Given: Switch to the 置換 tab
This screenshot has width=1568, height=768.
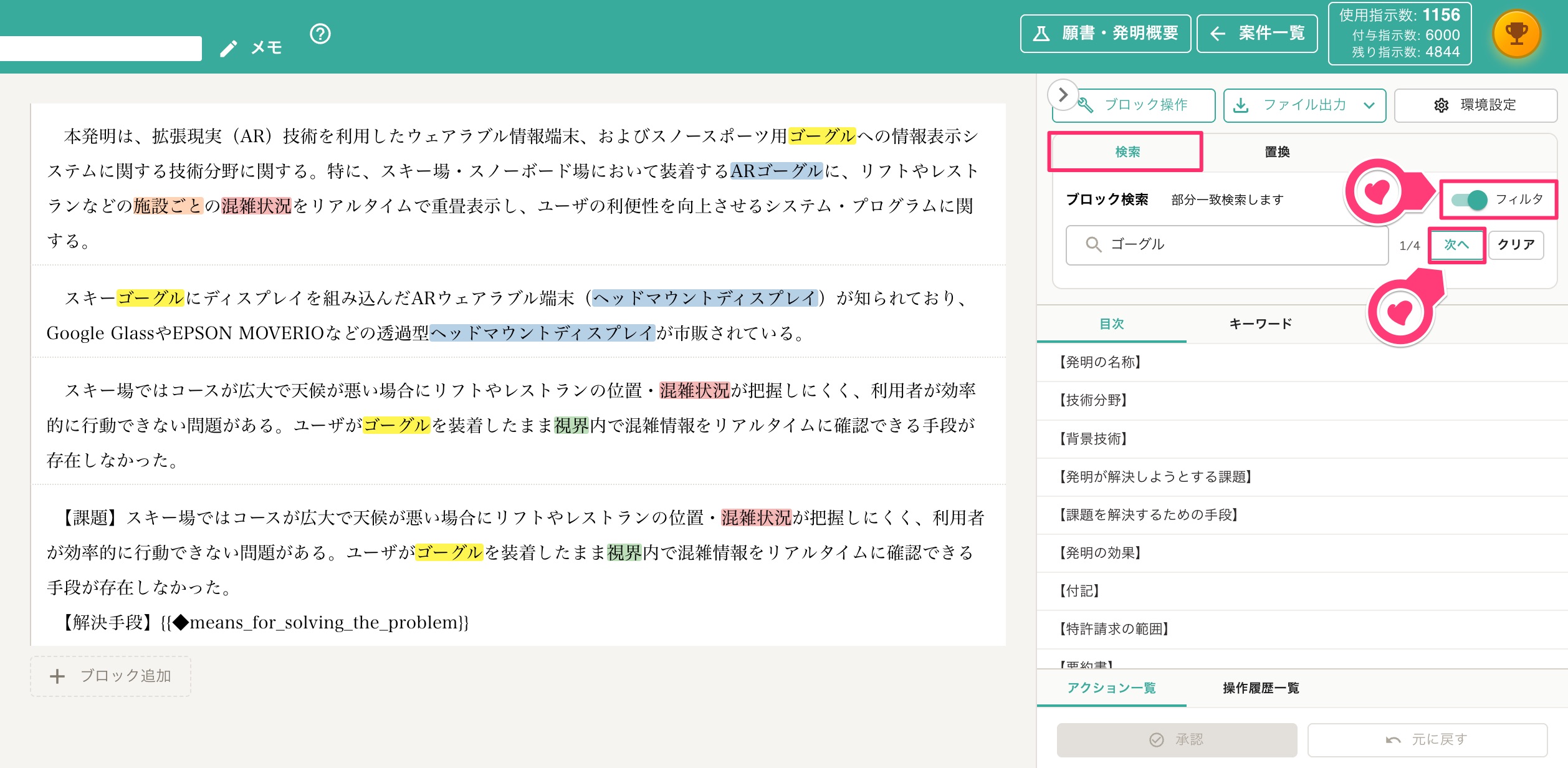Looking at the screenshot, I should tap(1277, 152).
